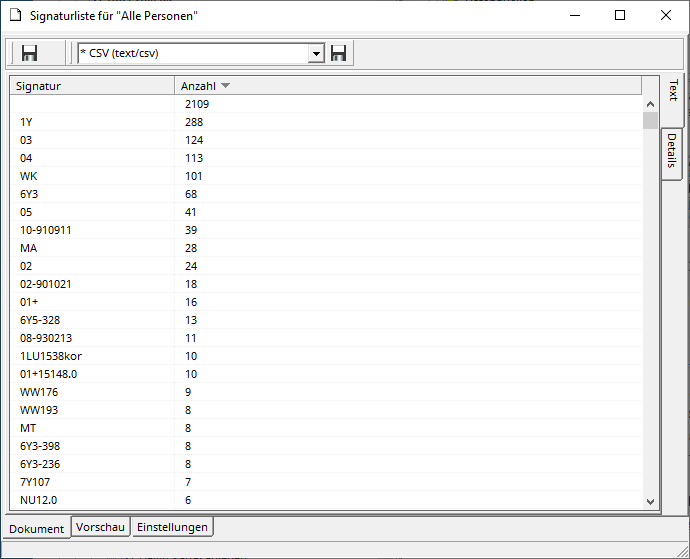Click the left save disk icon

(x=30, y=53)
